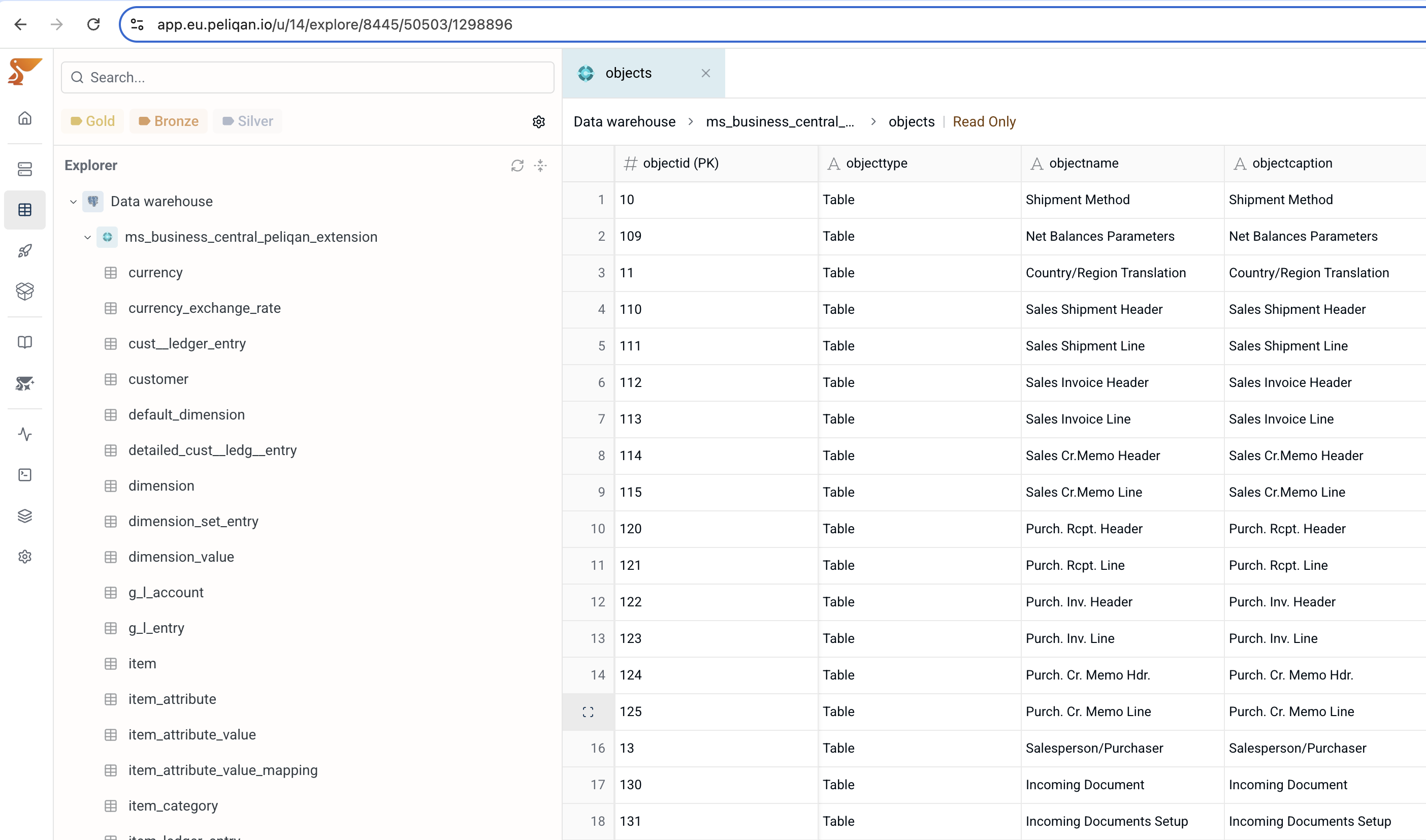Click the tag settings gear next to Silver
The image size is (1426, 840).
pyautogui.click(x=539, y=122)
